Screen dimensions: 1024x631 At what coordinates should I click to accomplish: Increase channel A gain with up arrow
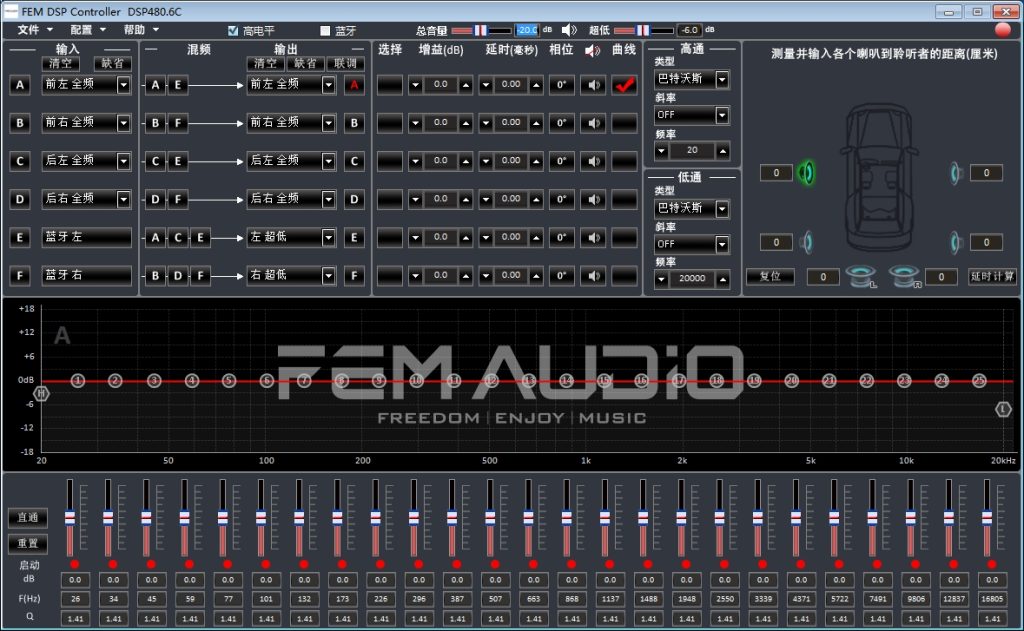pos(466,85)
